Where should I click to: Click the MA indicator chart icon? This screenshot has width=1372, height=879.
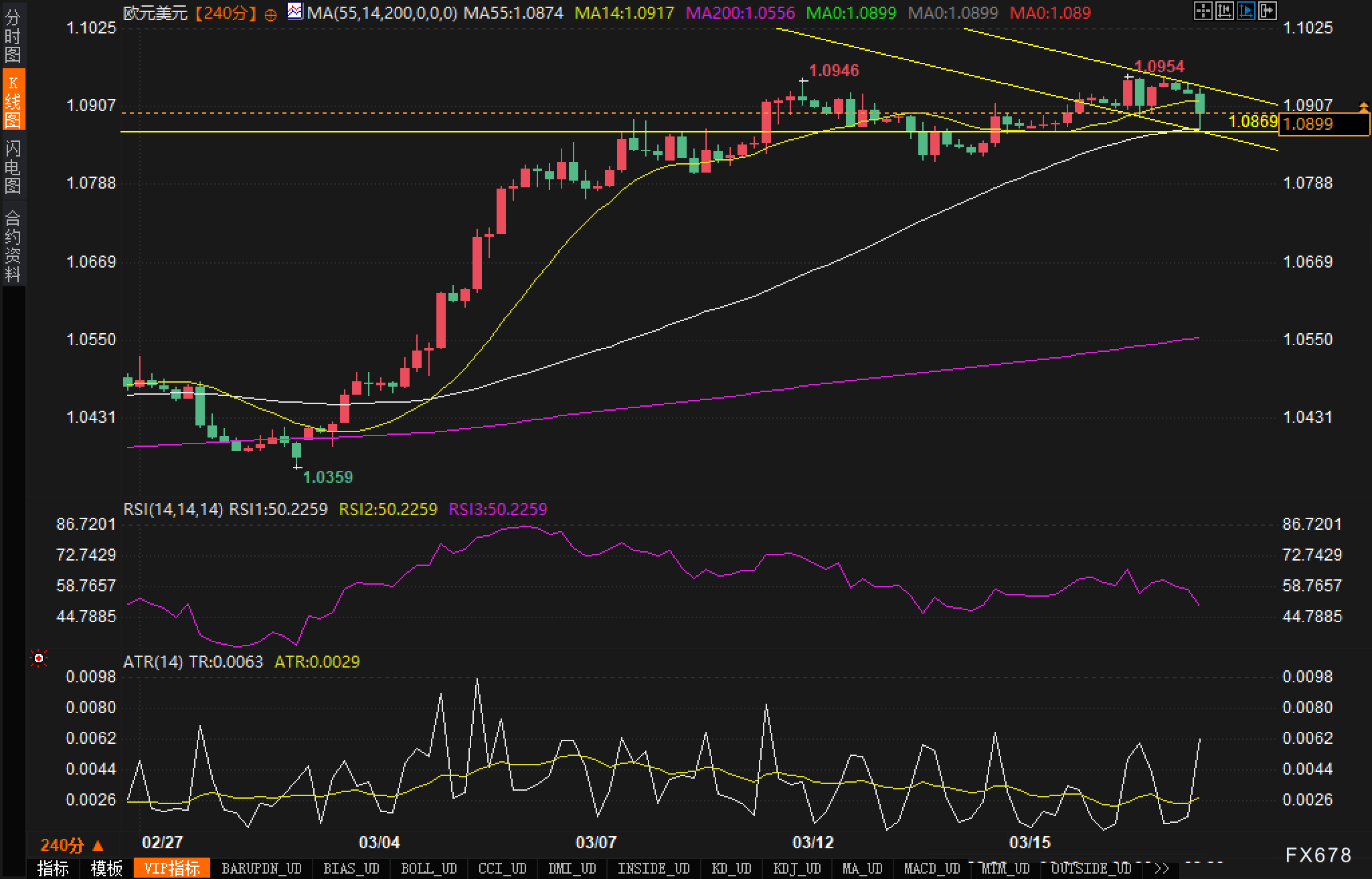tap(294, 11)
